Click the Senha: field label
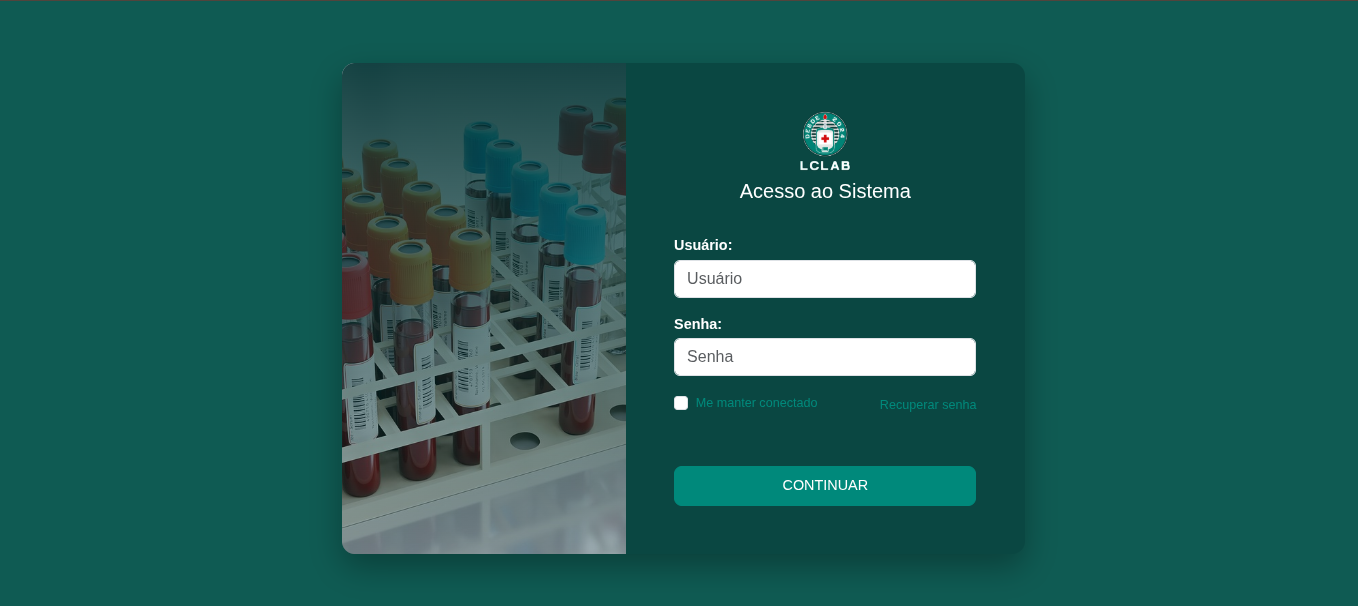The height and width of the screenshot is (606, 1358). pos(698,324)
